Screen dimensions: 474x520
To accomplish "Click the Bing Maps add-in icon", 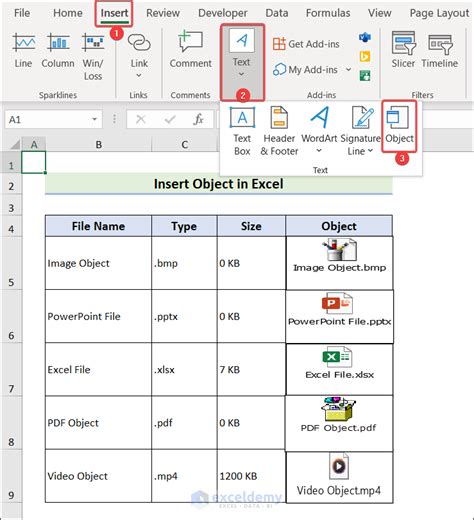I will 365,57.
